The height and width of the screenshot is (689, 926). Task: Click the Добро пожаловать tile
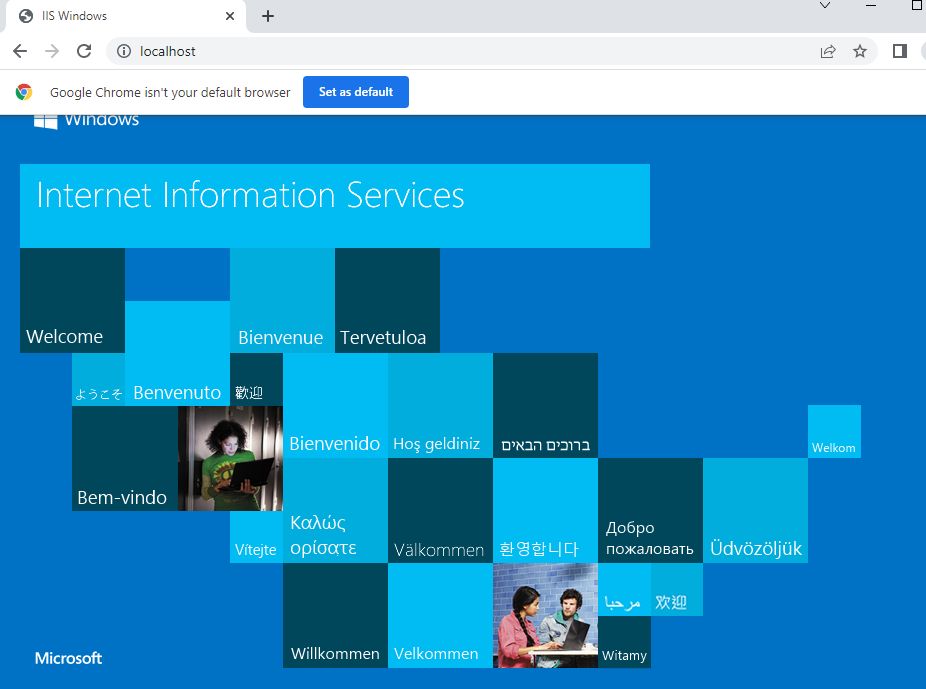click(x=651, y=511)
